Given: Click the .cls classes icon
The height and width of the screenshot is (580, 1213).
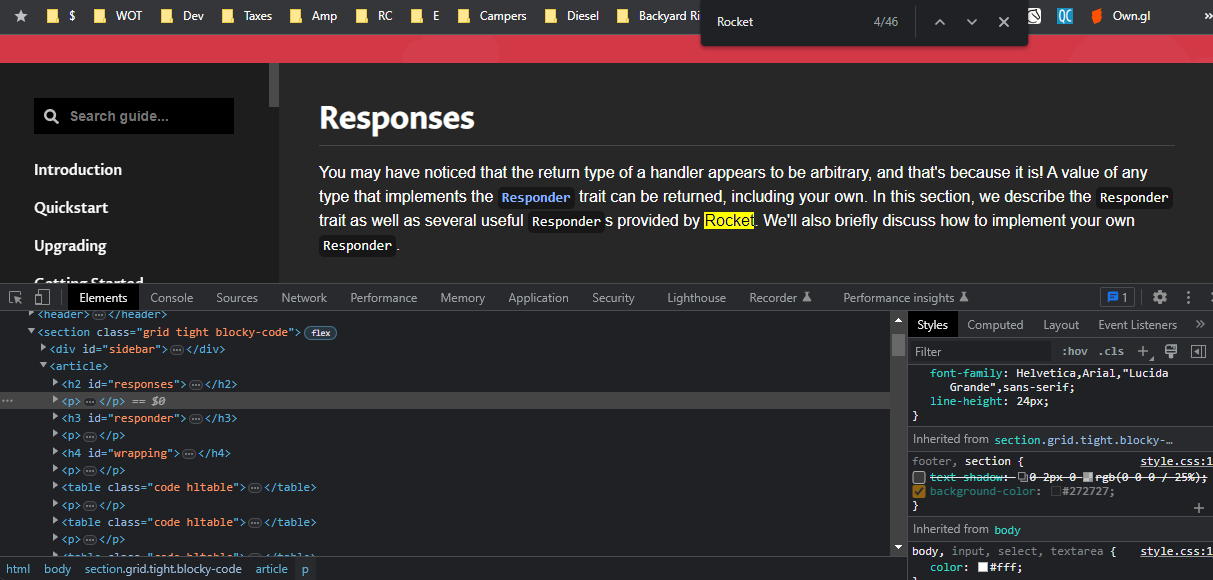Looking at the screenshot, I should [x=1110, y=351].
